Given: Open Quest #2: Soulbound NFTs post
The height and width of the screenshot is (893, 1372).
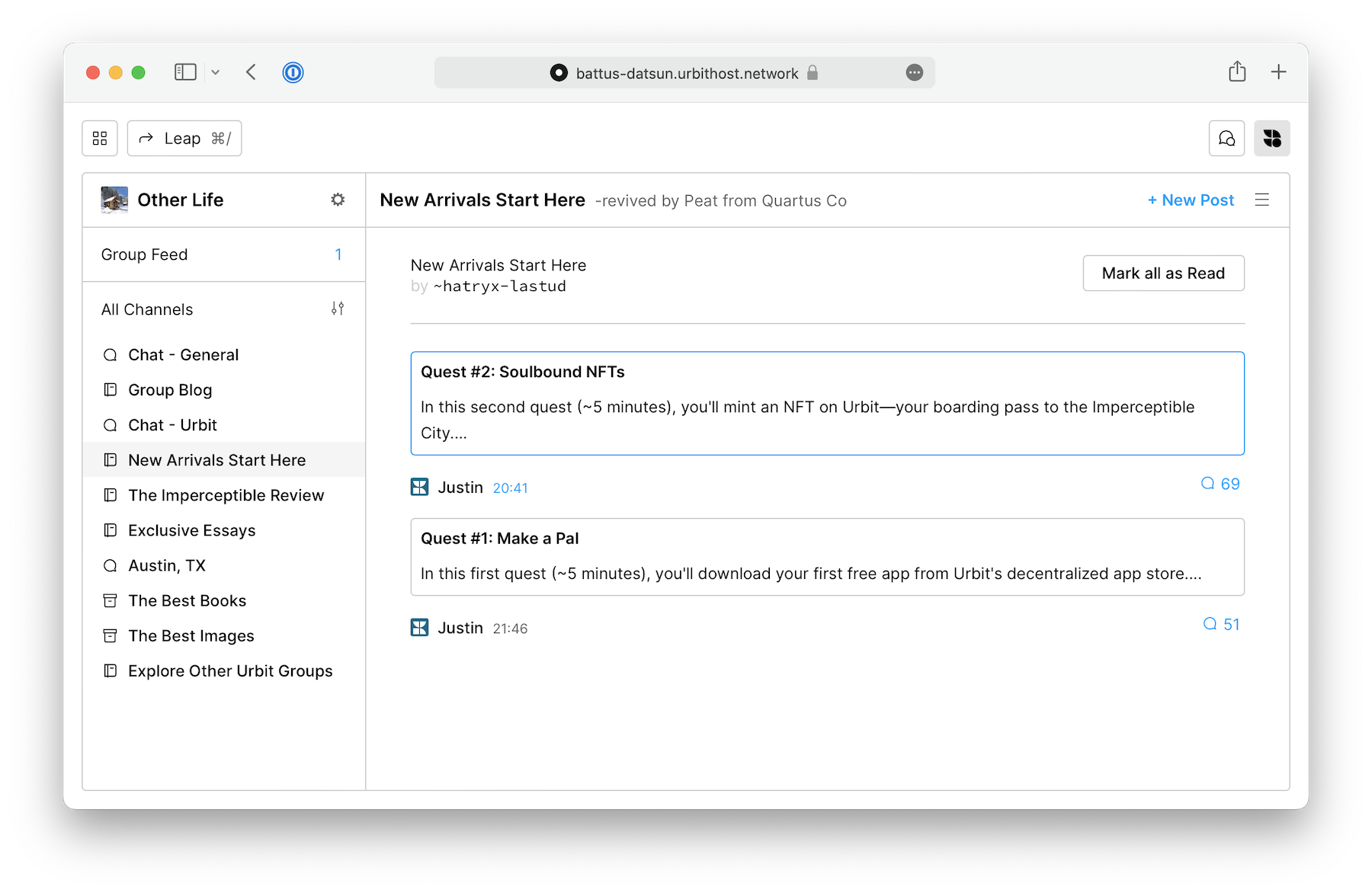Looking at the screenshot, I should point(827,403).
